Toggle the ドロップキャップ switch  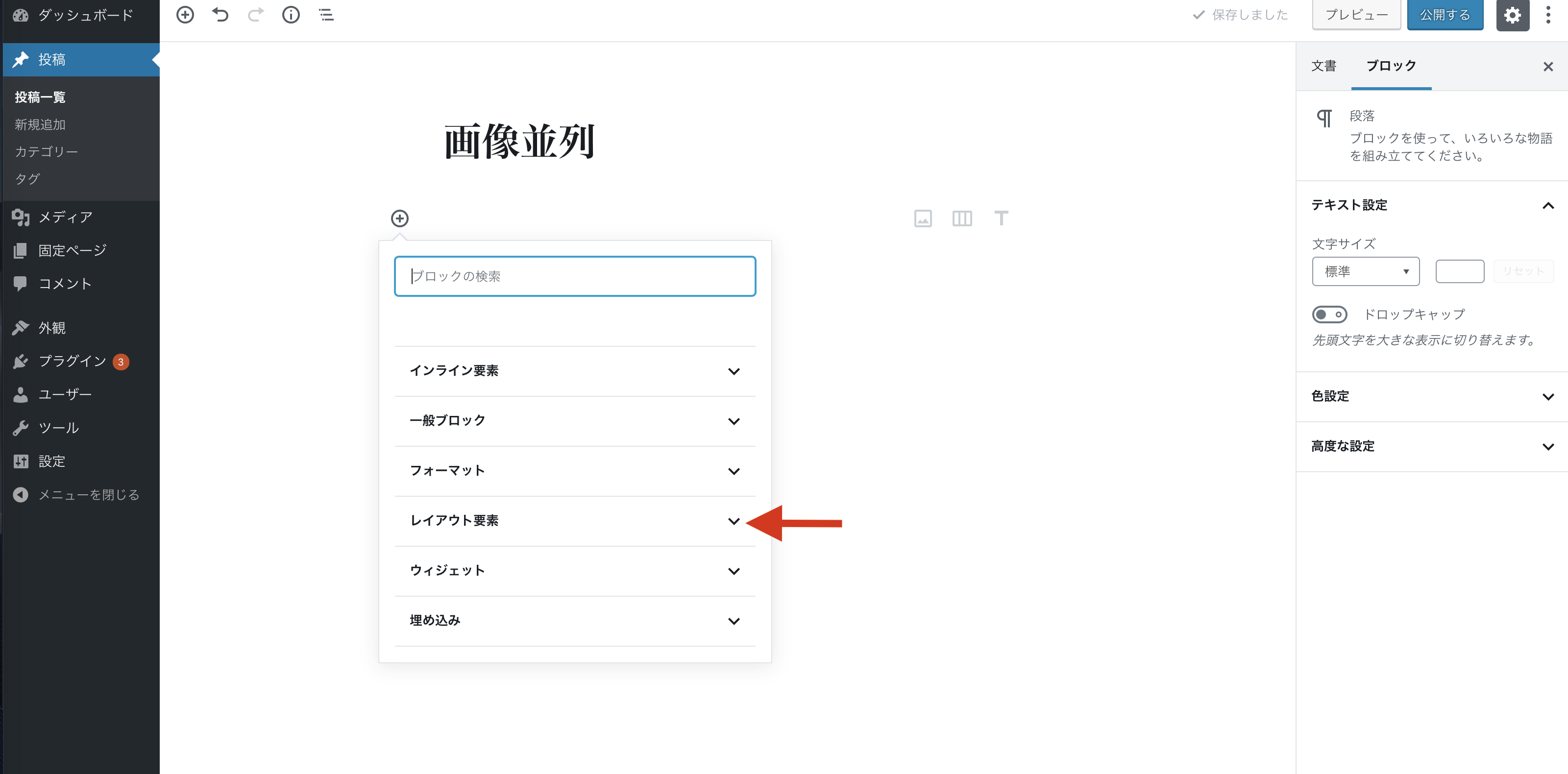pyautogui.click(x=1329, y=314)
